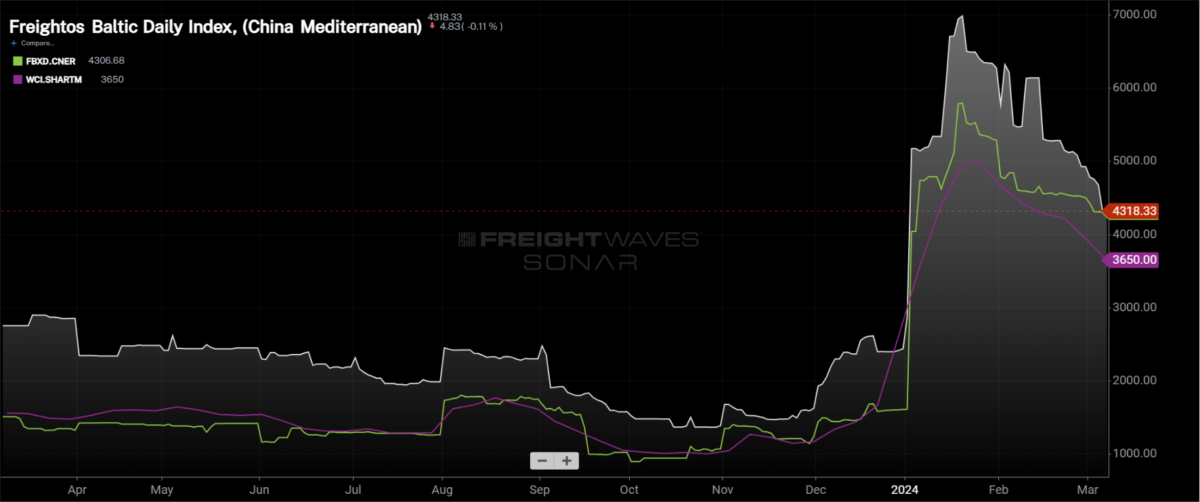Screen dimensions: 1200x502
Task: Click the May label on the time axis
Action: [164, 491]
